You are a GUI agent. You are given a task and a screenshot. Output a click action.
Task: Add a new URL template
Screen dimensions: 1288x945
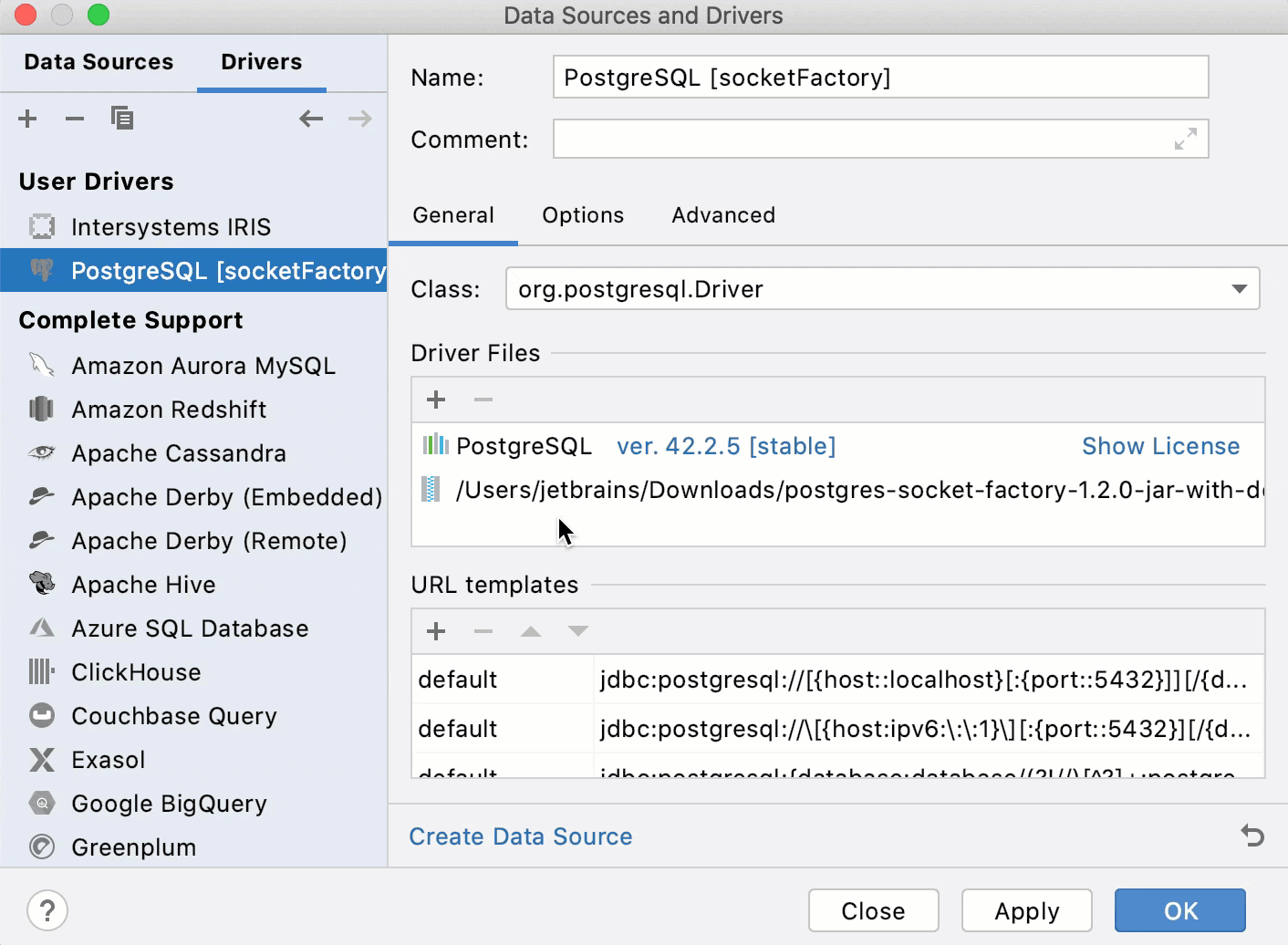[x=435, y=631]
